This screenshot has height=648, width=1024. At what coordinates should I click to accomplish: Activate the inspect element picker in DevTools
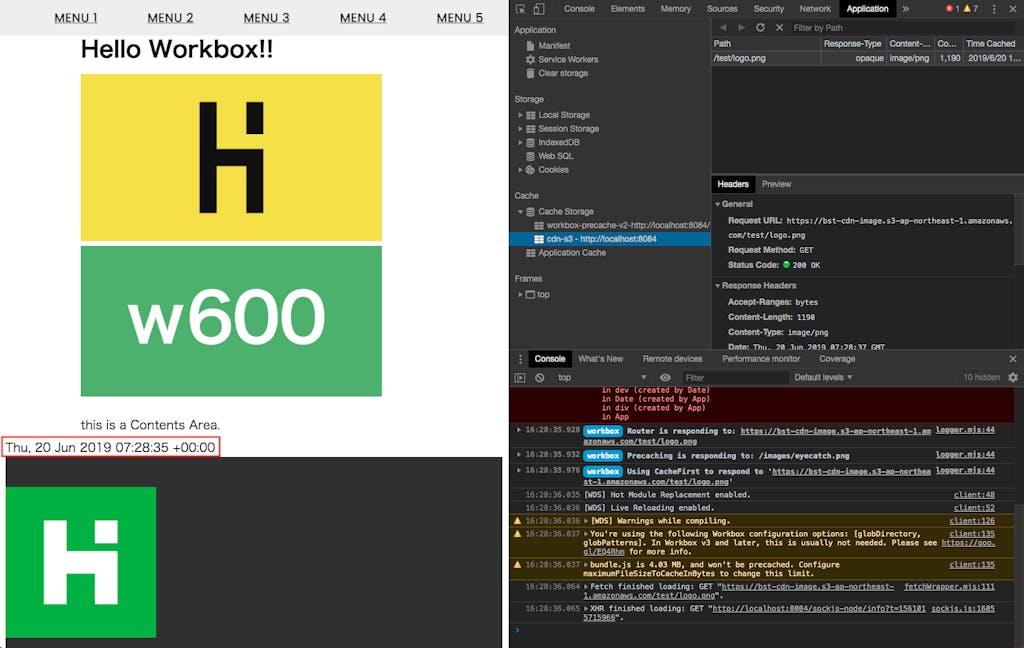click(x=520, y=9)
